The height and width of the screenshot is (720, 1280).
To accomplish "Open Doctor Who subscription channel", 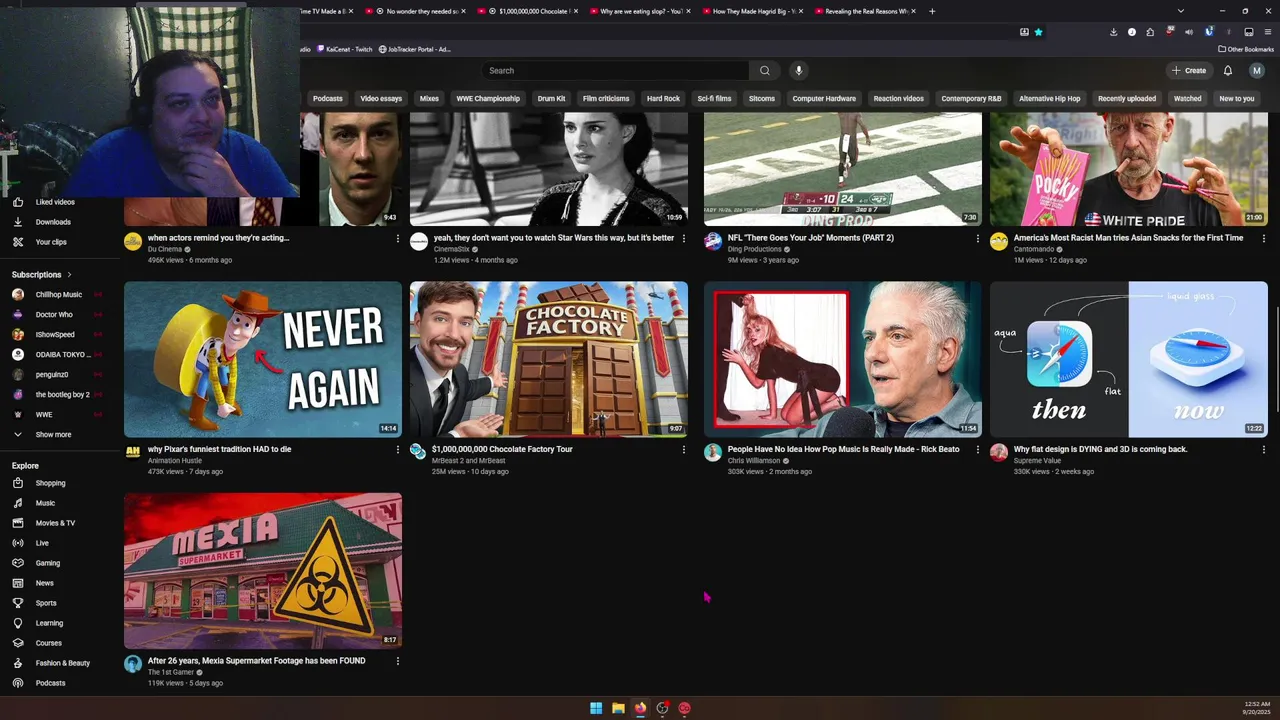I will 54,314.
